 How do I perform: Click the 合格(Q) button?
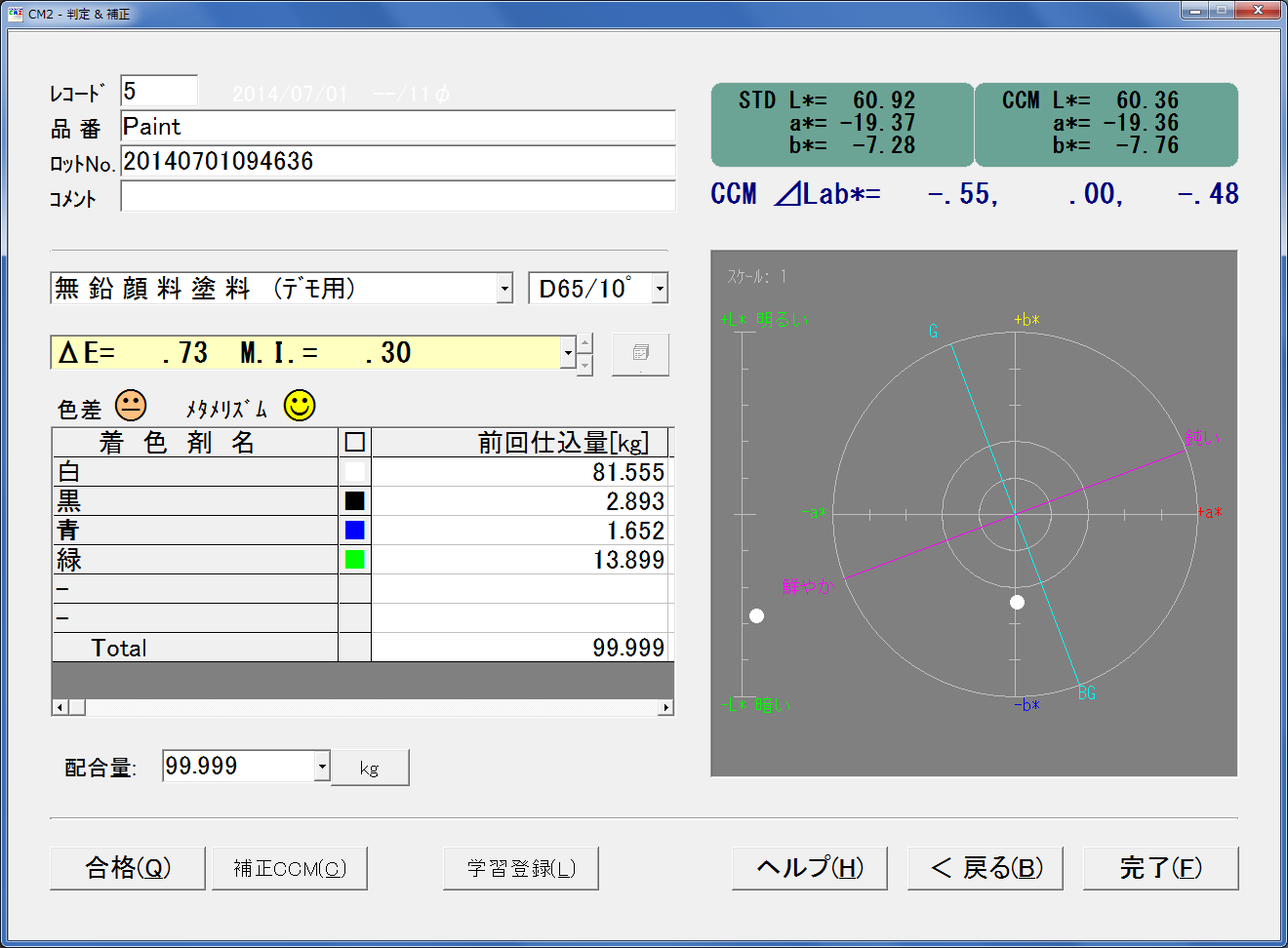pyautogui.click(x=128, y=867)
